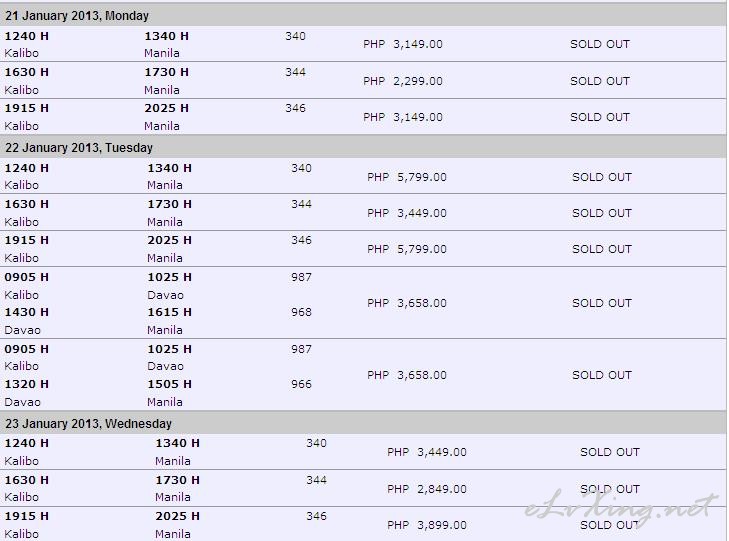729x541 pixels.
Task: Select the 23 January 2013, Wednesday header
Action: pyautogui.click(x=88, y=424)
